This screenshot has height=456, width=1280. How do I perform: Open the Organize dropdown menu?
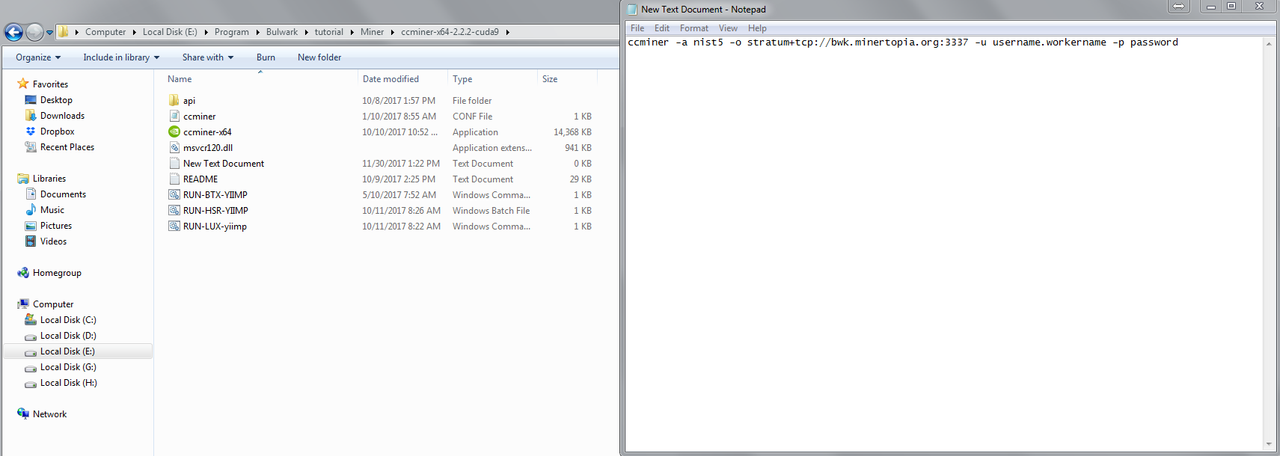coord(38,58)
